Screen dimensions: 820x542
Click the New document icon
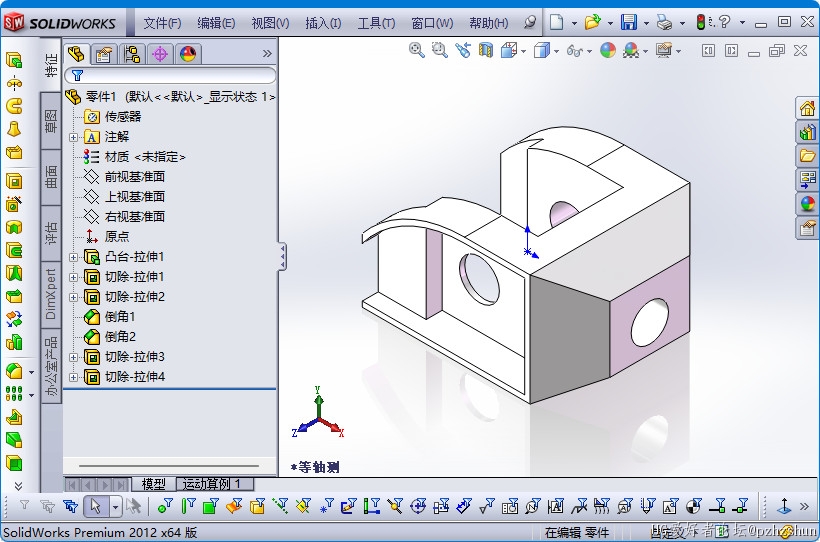coord(556,22)
